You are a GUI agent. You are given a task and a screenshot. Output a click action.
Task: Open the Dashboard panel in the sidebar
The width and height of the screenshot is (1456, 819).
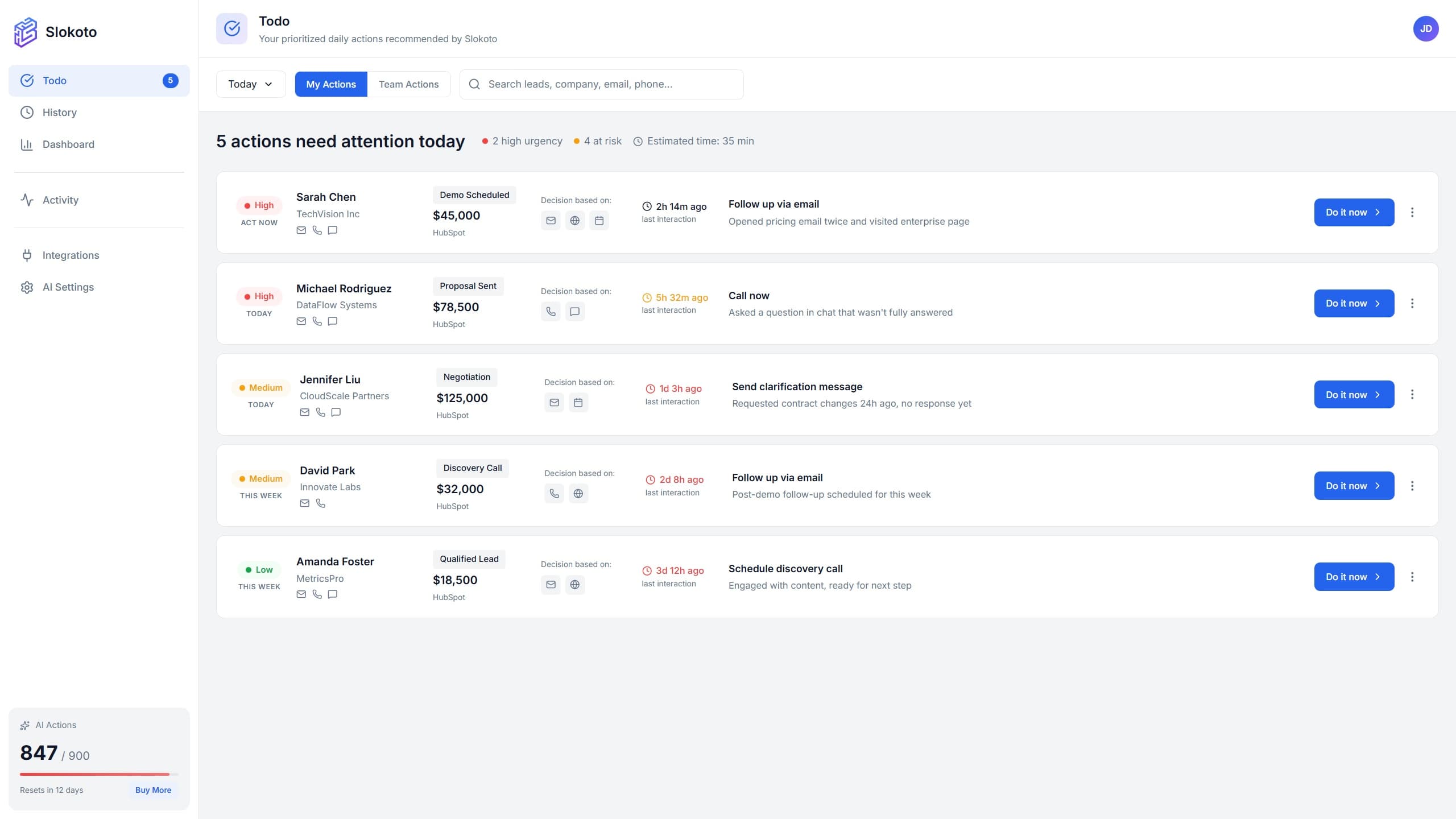(x=68, y=144)
